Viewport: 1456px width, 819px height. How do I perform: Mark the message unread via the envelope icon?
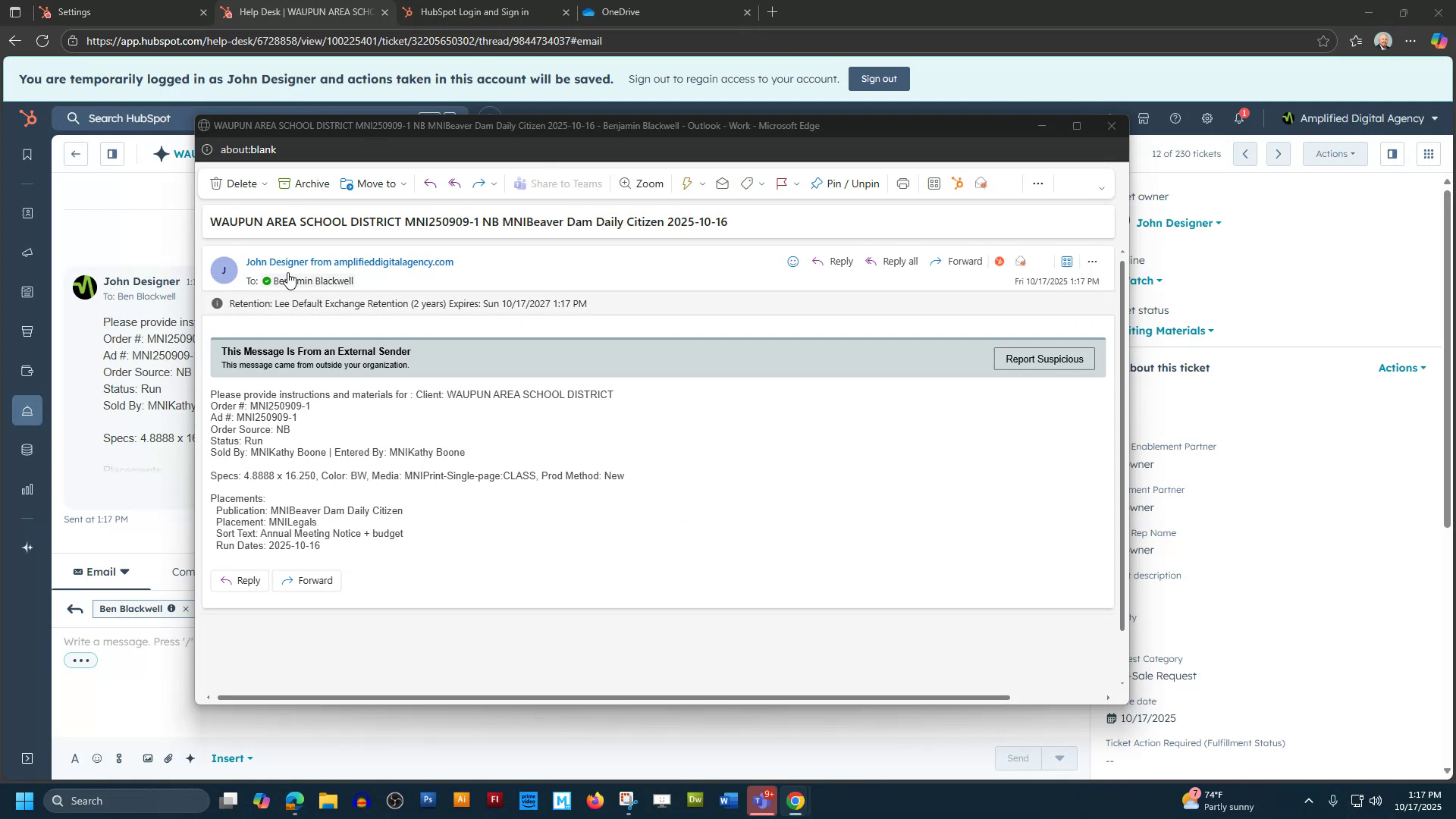coord(723,184)
